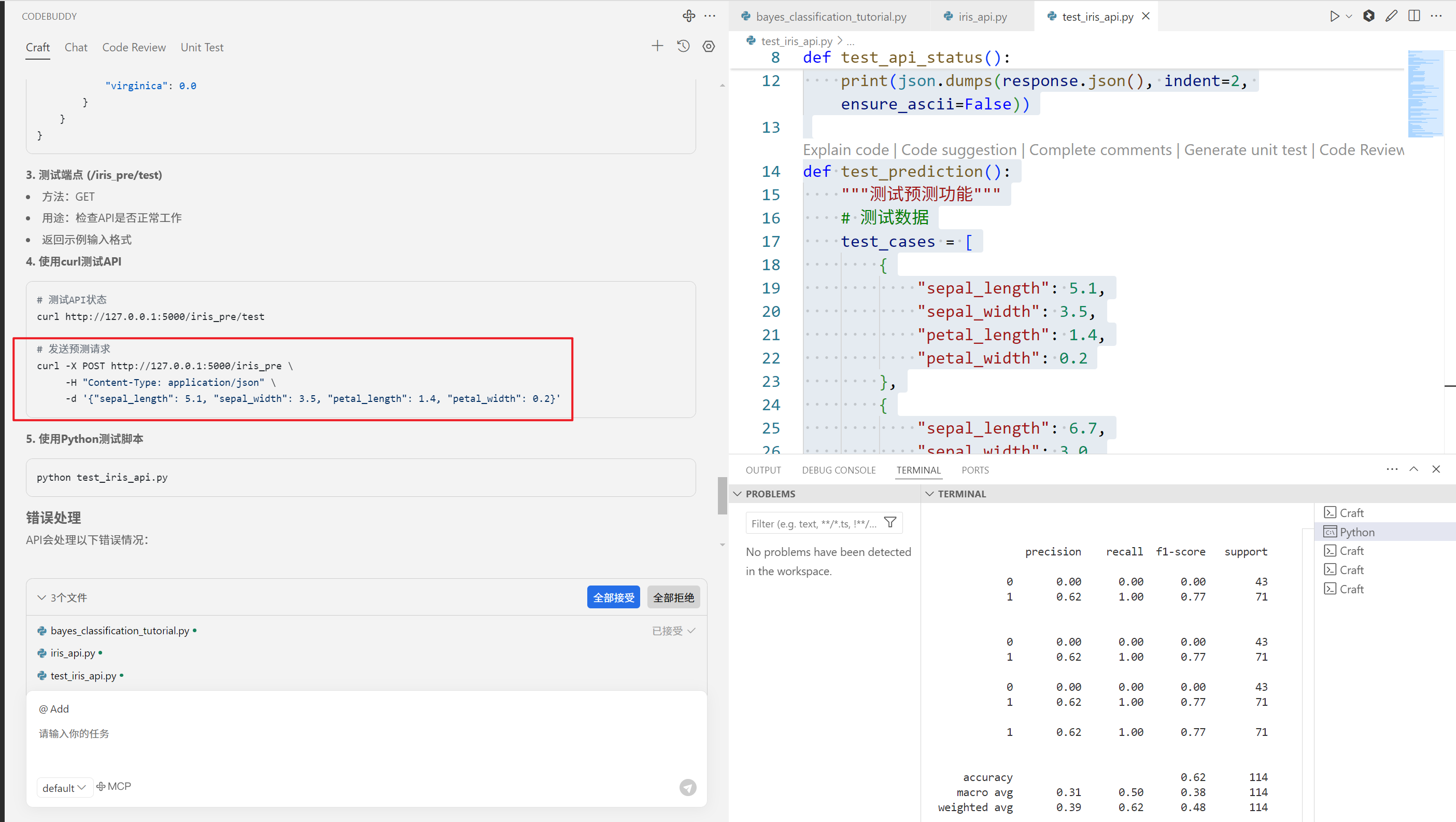Open MCP configuration
The width and height of the screenshot is (1456, 822).
pyautogui.click(x=114, y=786)
